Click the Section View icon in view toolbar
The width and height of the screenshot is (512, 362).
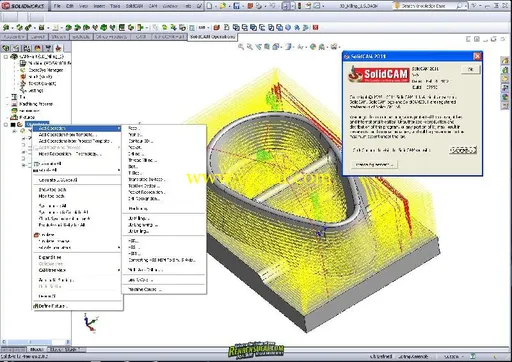(x=267, y=47)
